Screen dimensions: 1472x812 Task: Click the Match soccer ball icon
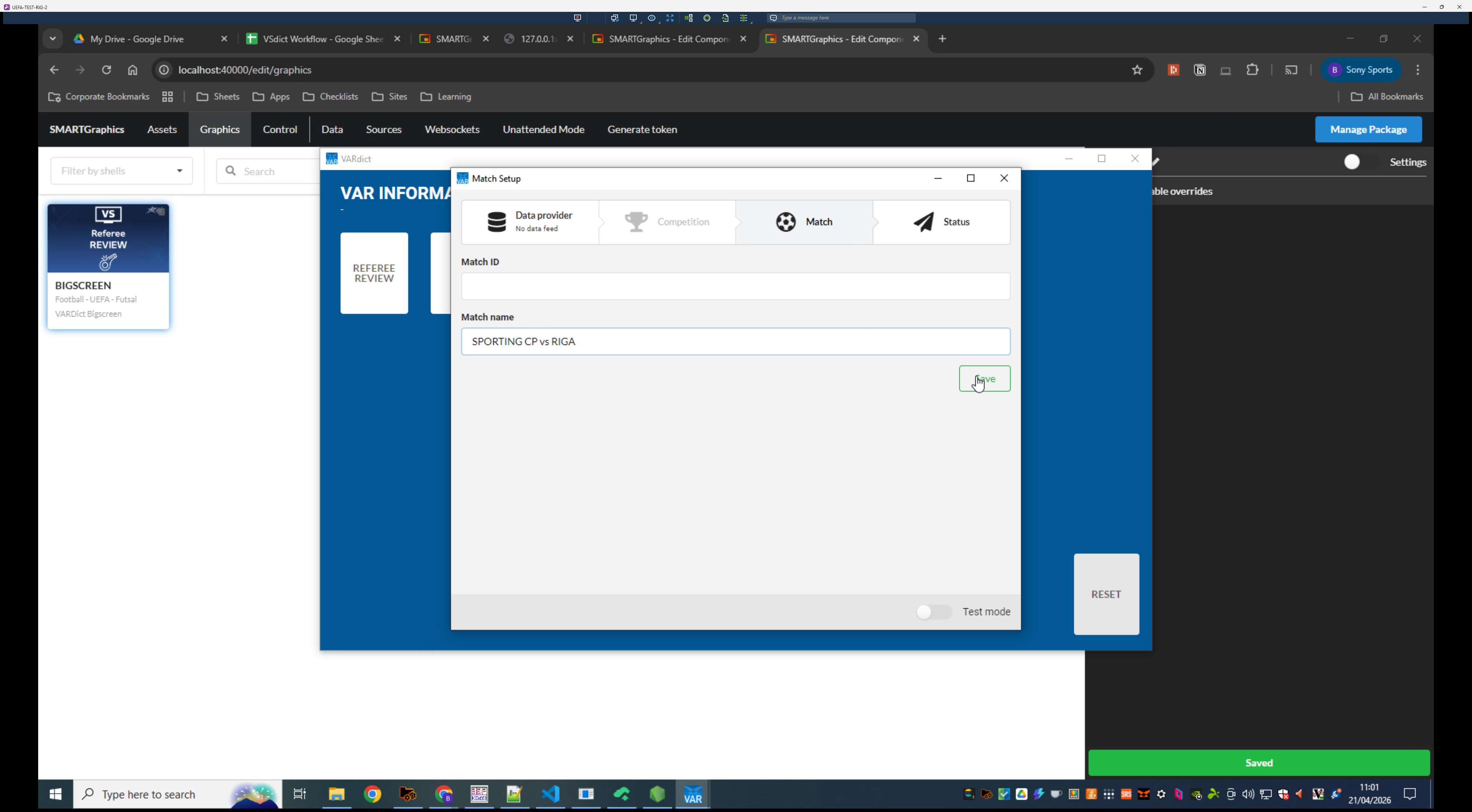(x=786, y=222)
